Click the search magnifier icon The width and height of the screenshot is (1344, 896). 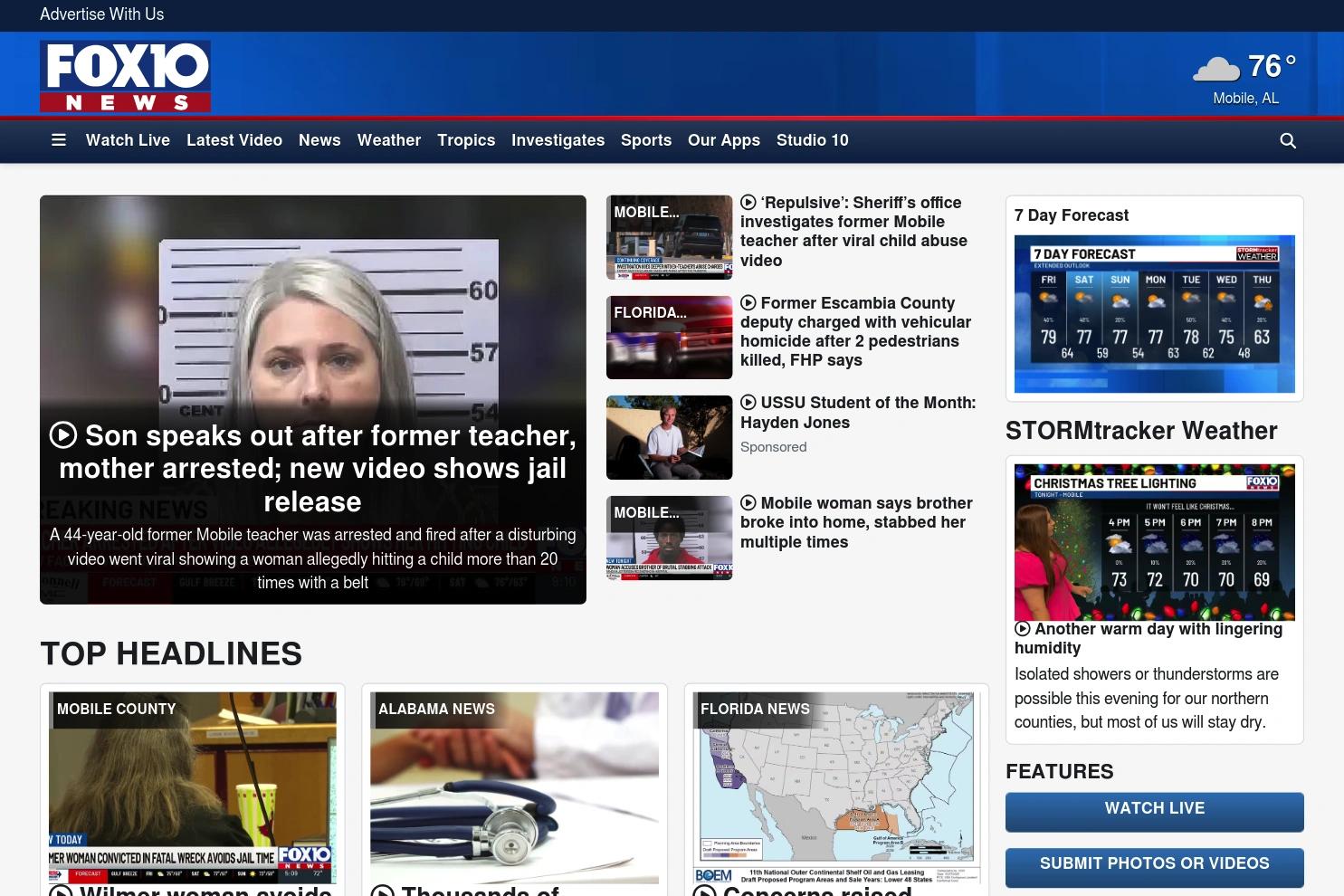click(x=1288, y=140)
